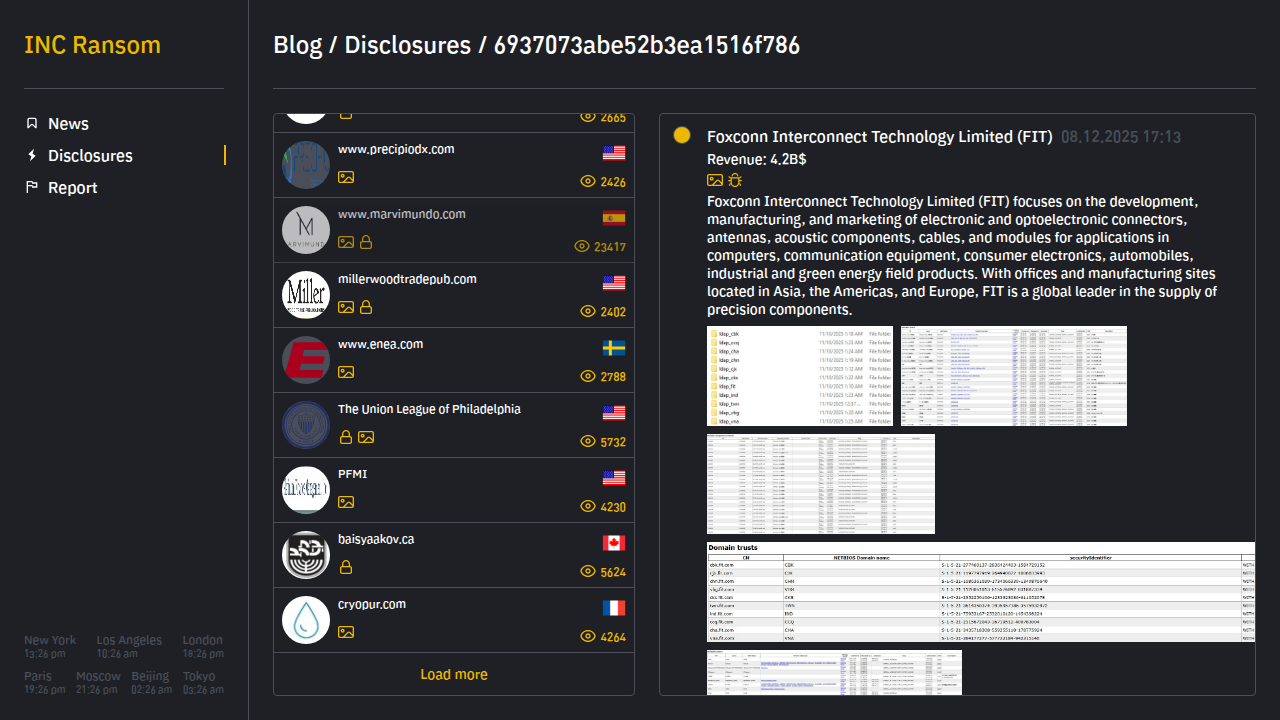The image size is (1280, 720).
Task: Open the News section in the sidebar
Action: click(68, 124)
